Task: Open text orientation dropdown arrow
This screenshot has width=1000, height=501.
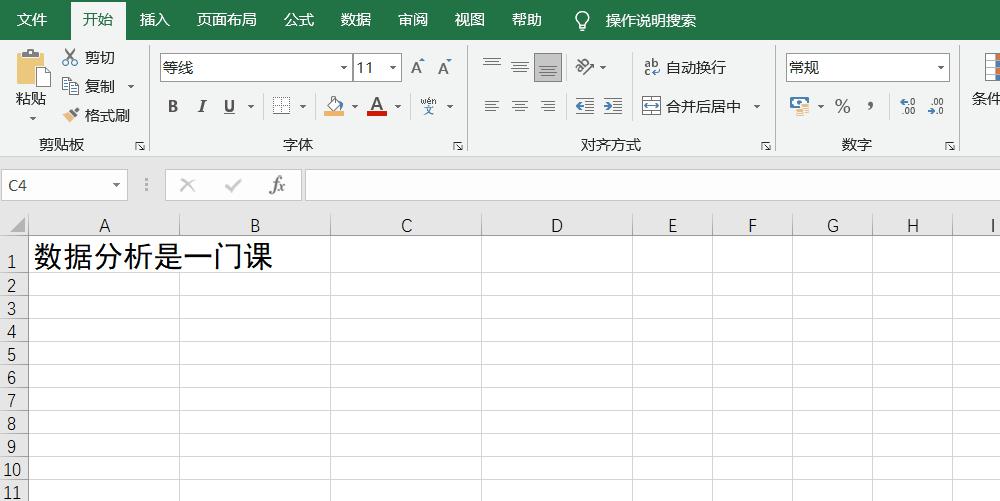Action: pyautogui.click(x=603, y=67)
